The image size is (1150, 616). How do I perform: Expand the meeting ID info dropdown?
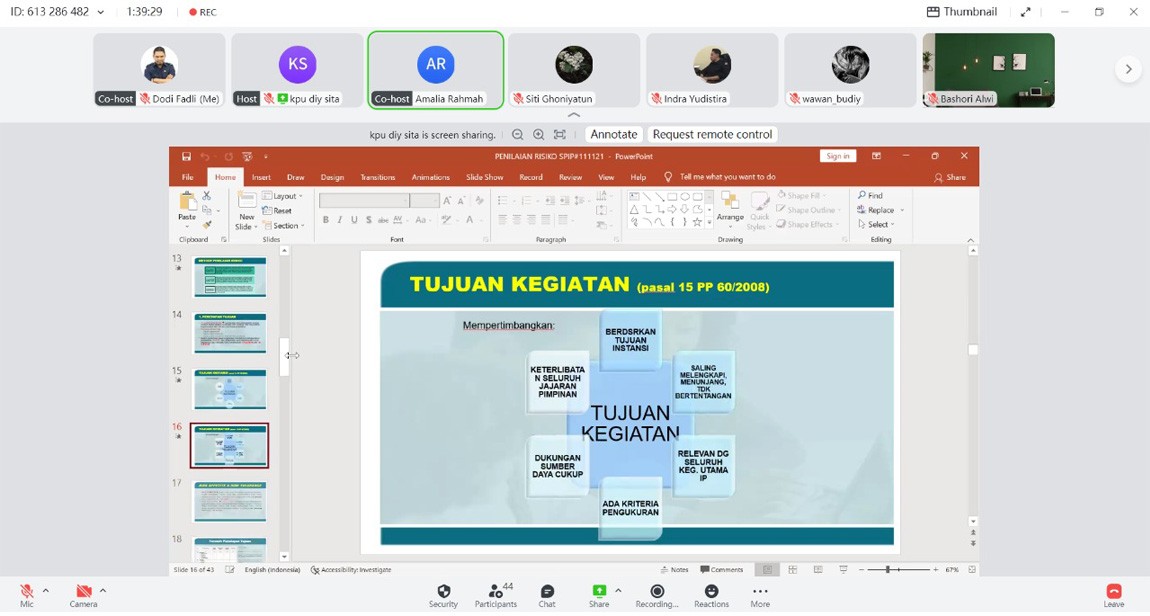(x=101, y=12)
